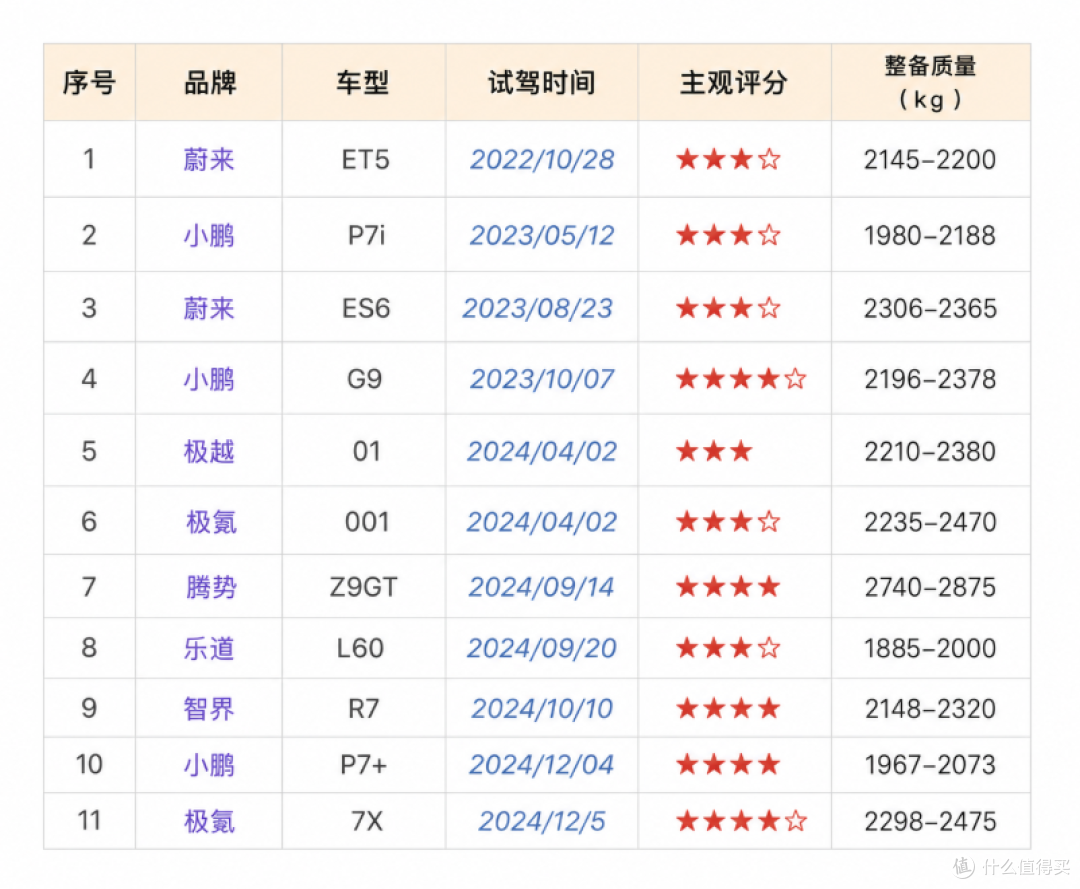Open the 小鹏 brand link in P7i row
Screen dimensions: 1080x889
pyautogui.click(x=209, y=236)
